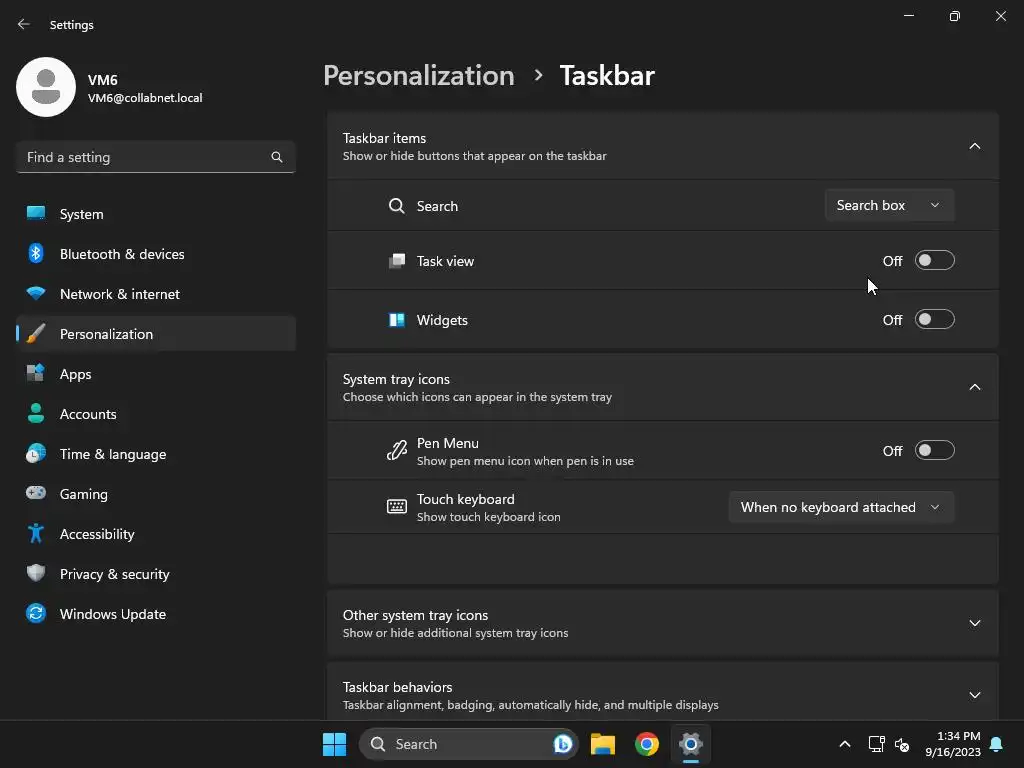Screen dimensions: 1024x768
Task: Open the Touch keyboard dropdown
Action: pos(841,507)
